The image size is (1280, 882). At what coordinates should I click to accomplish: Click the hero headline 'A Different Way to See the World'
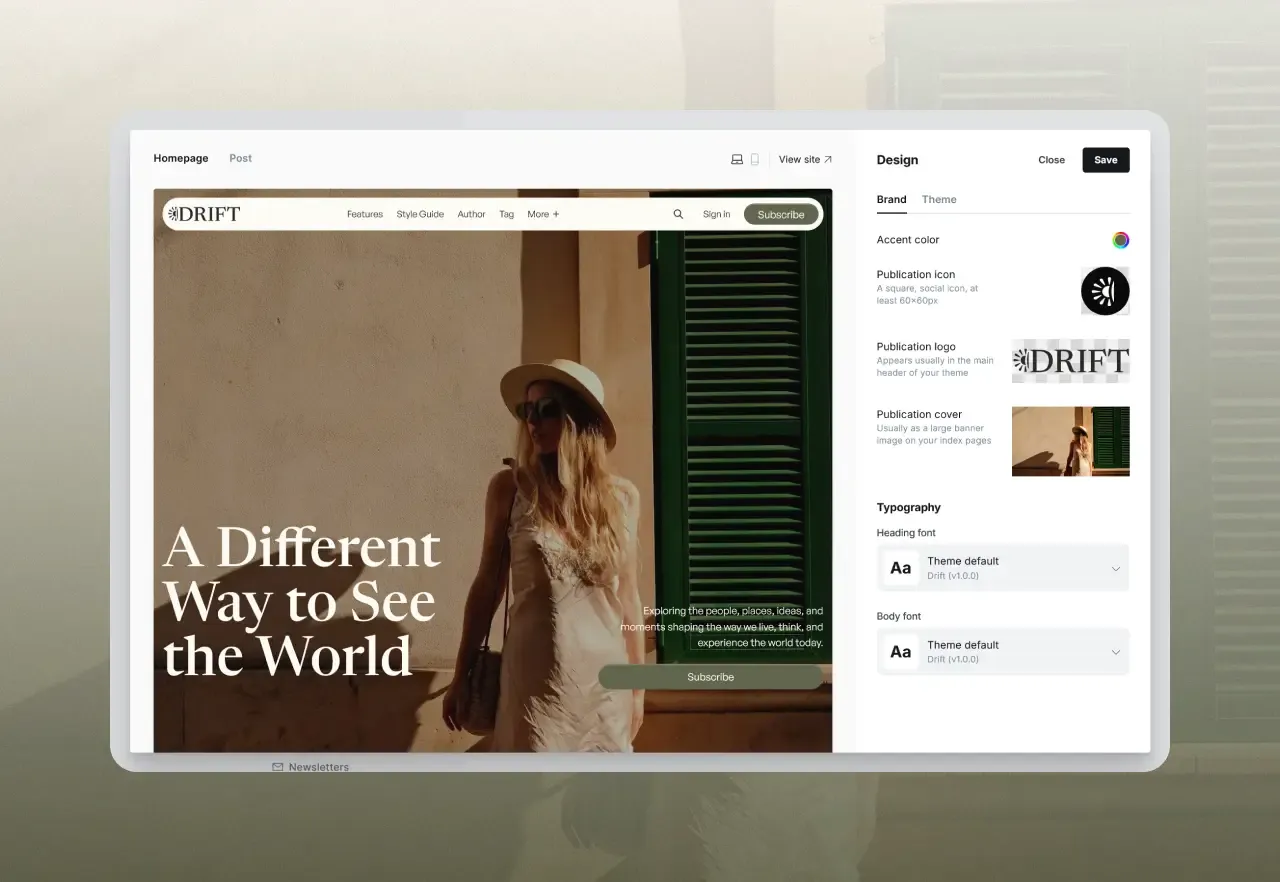coord(301,601)
